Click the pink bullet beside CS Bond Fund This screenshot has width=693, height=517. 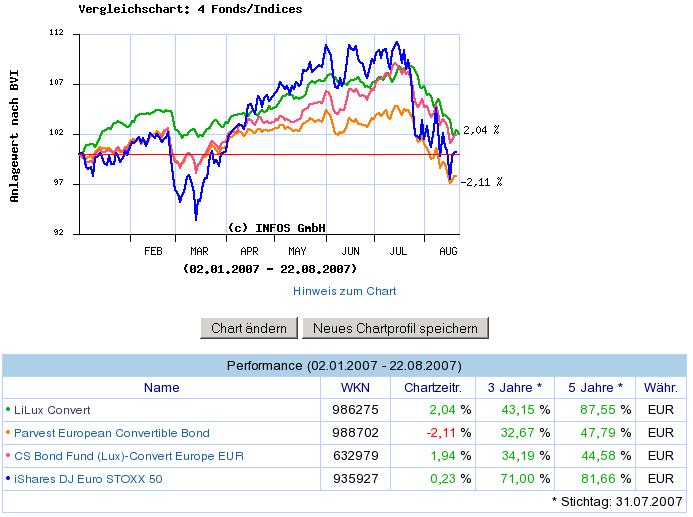coord(9,456)
